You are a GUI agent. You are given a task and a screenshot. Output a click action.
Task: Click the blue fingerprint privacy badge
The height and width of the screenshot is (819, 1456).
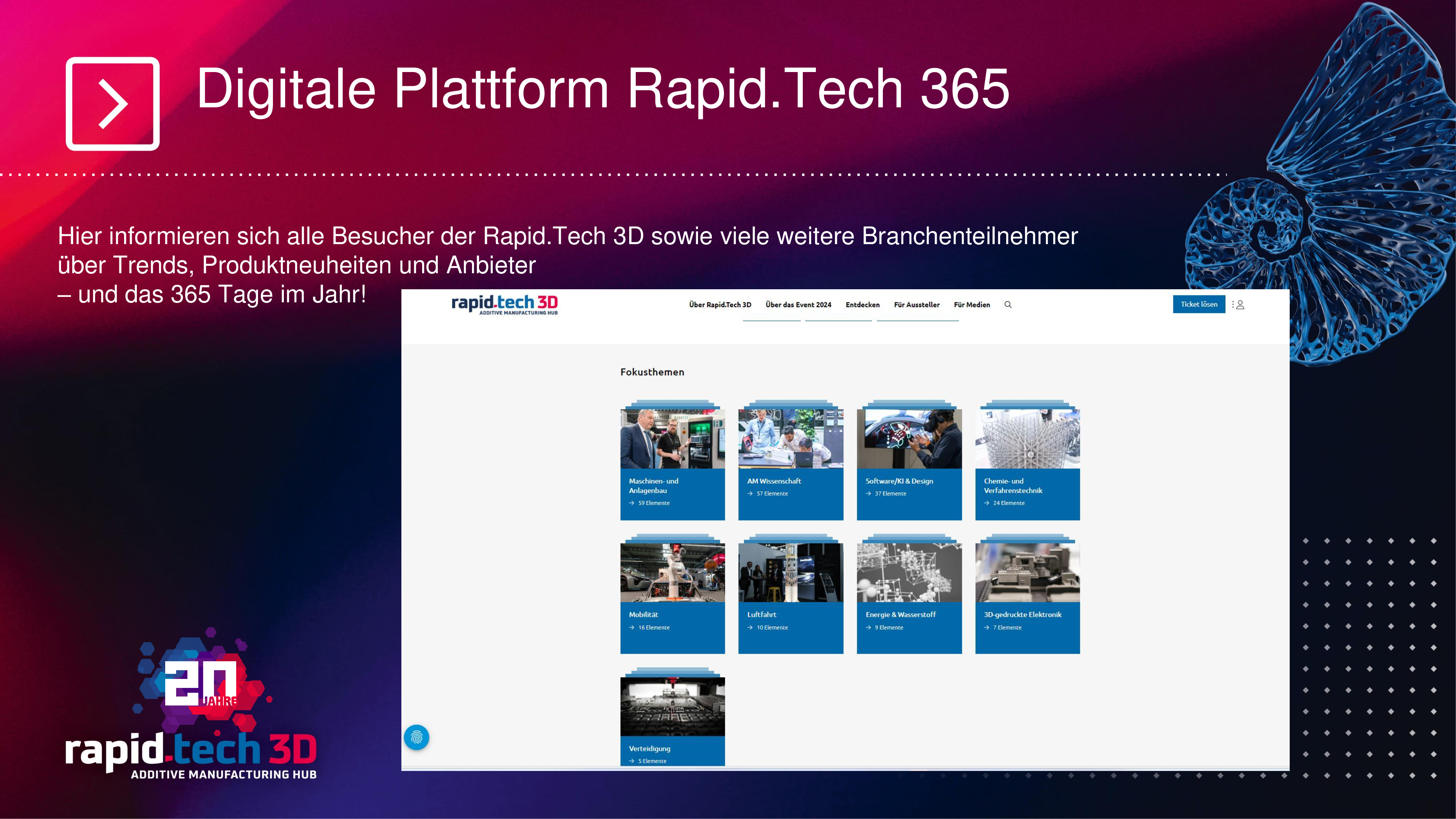(417, 738)
